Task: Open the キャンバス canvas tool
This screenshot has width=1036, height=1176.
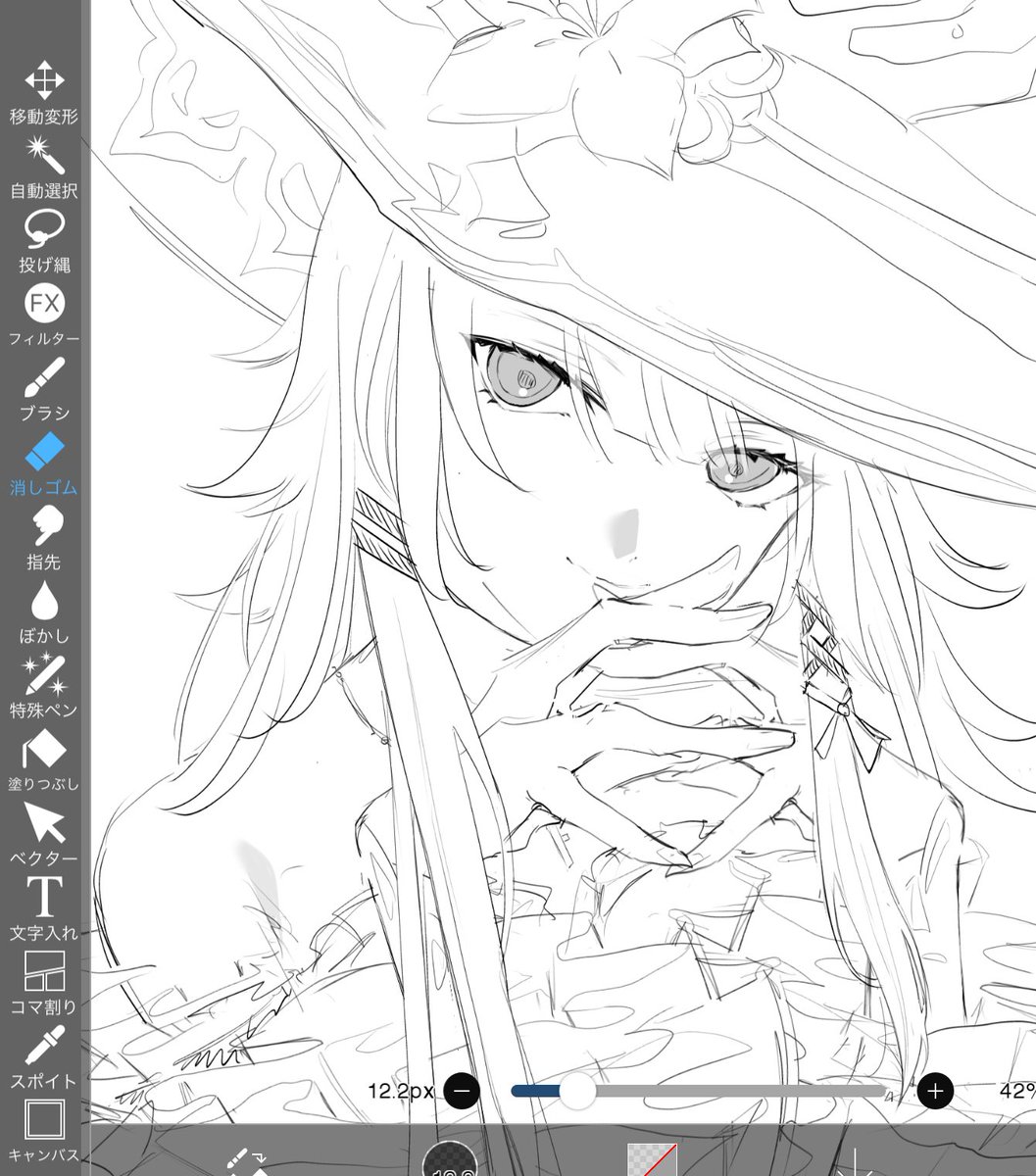Action: coord(44,1131)
